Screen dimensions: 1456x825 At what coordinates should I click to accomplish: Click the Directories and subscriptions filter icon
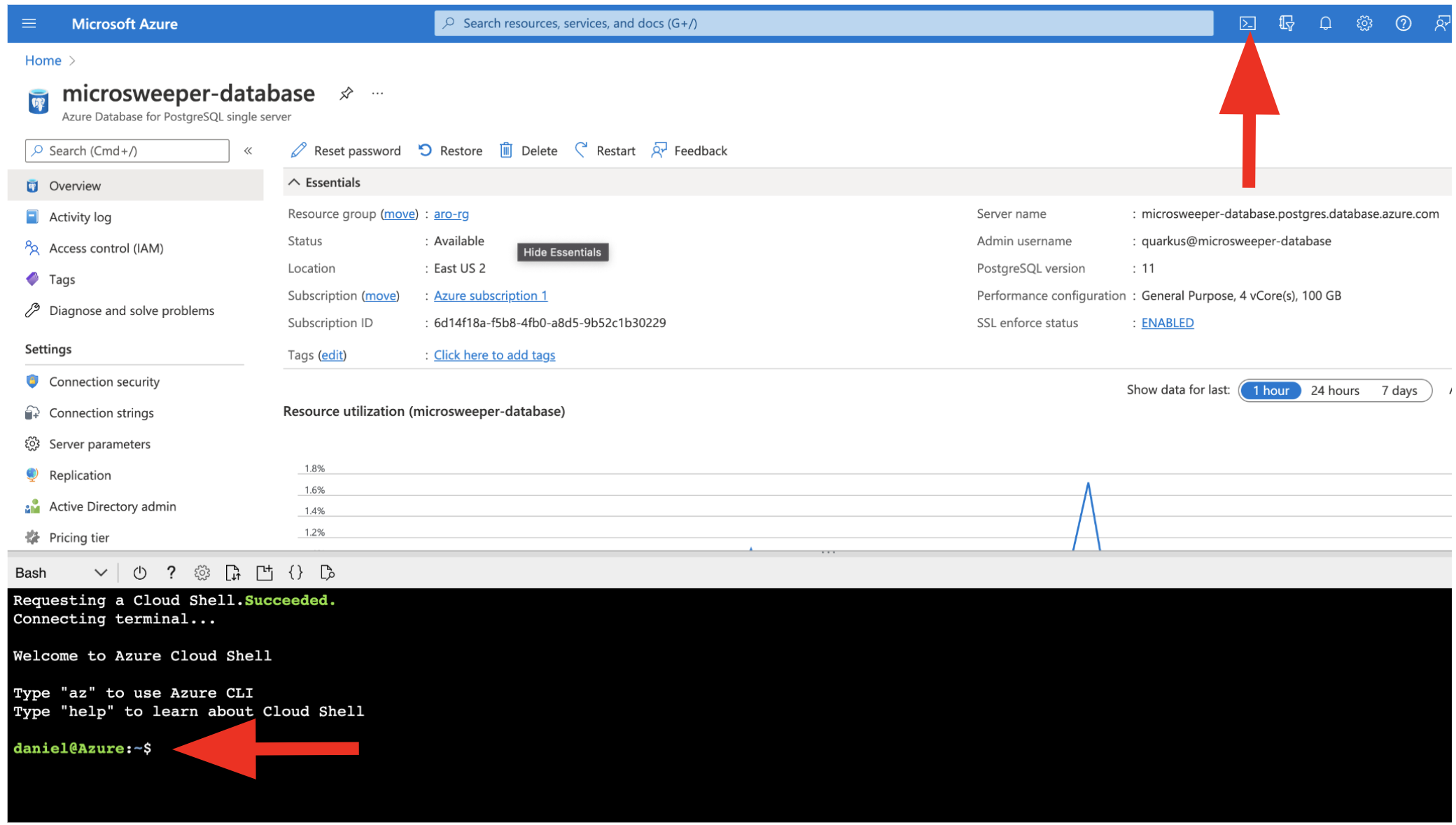tap(1285, 23)
